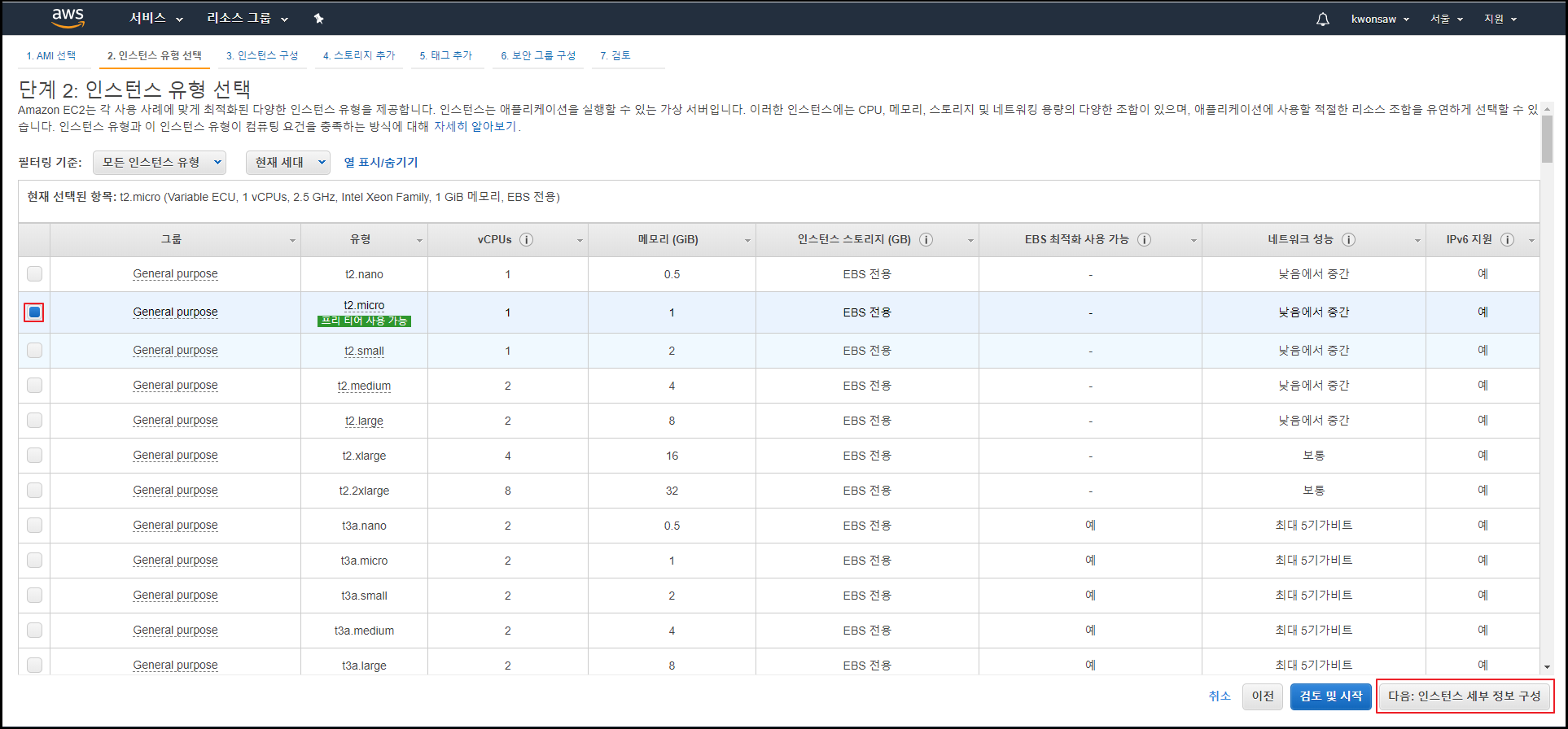This screenshot has width=1568, height=729.
Task: Click the AWS logo home icon
Action: (x=68, y=18)
